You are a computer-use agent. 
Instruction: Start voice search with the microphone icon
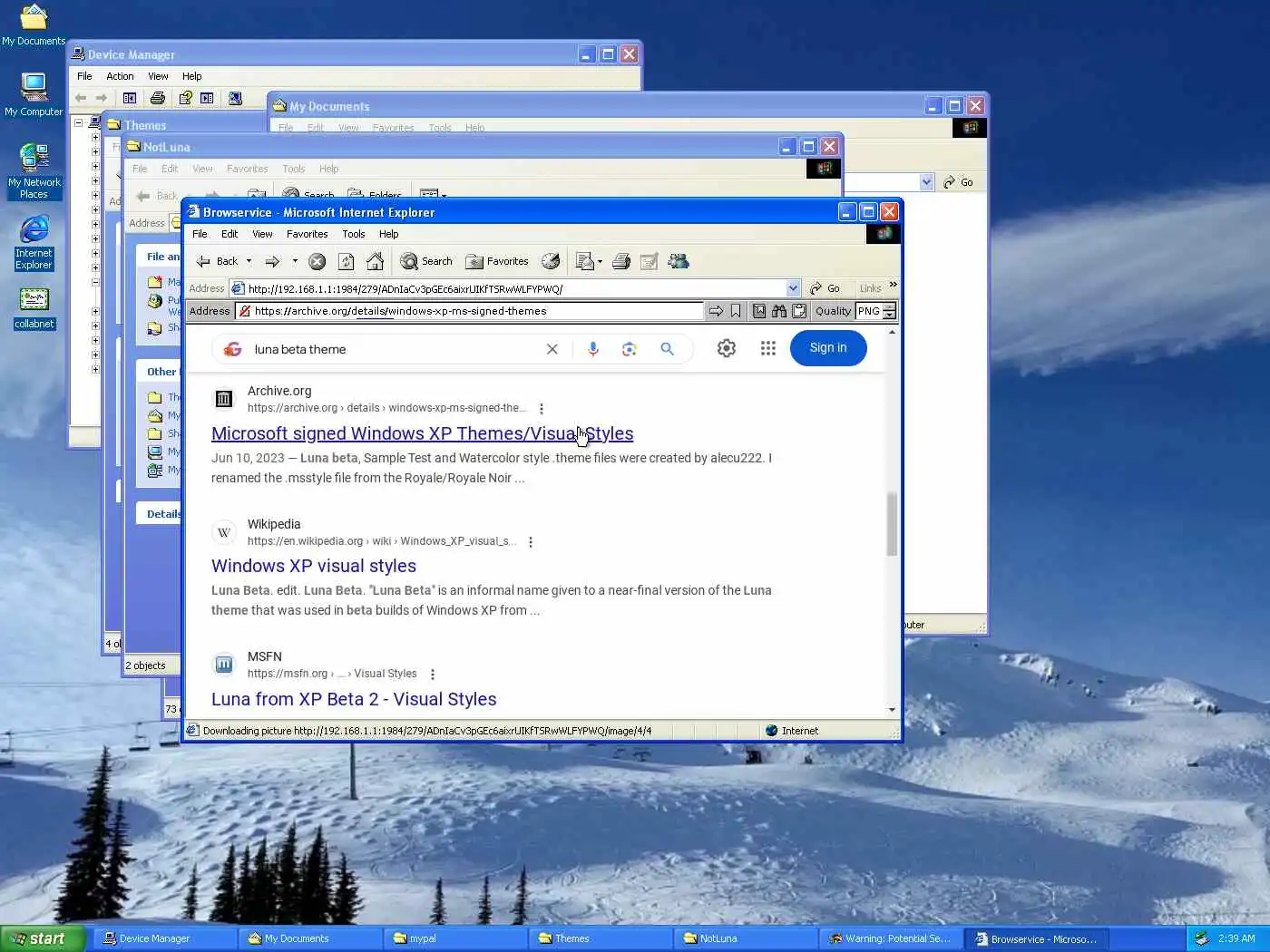[593, 349]
